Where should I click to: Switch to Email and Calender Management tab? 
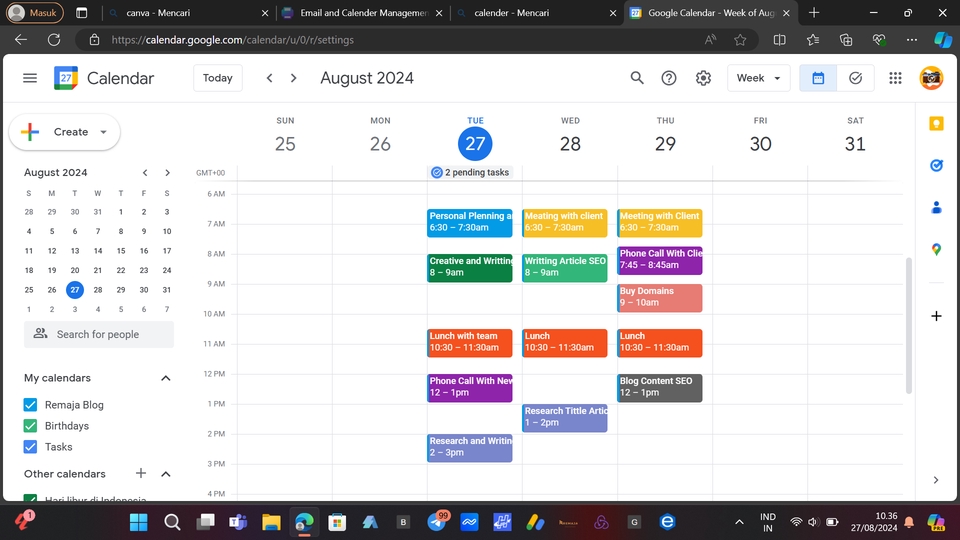(x=361, y=13)
